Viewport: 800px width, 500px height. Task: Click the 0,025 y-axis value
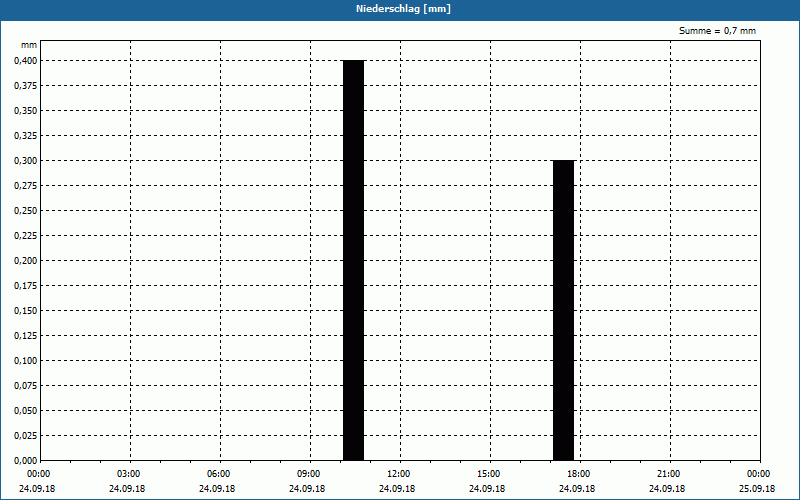point(26,436)
